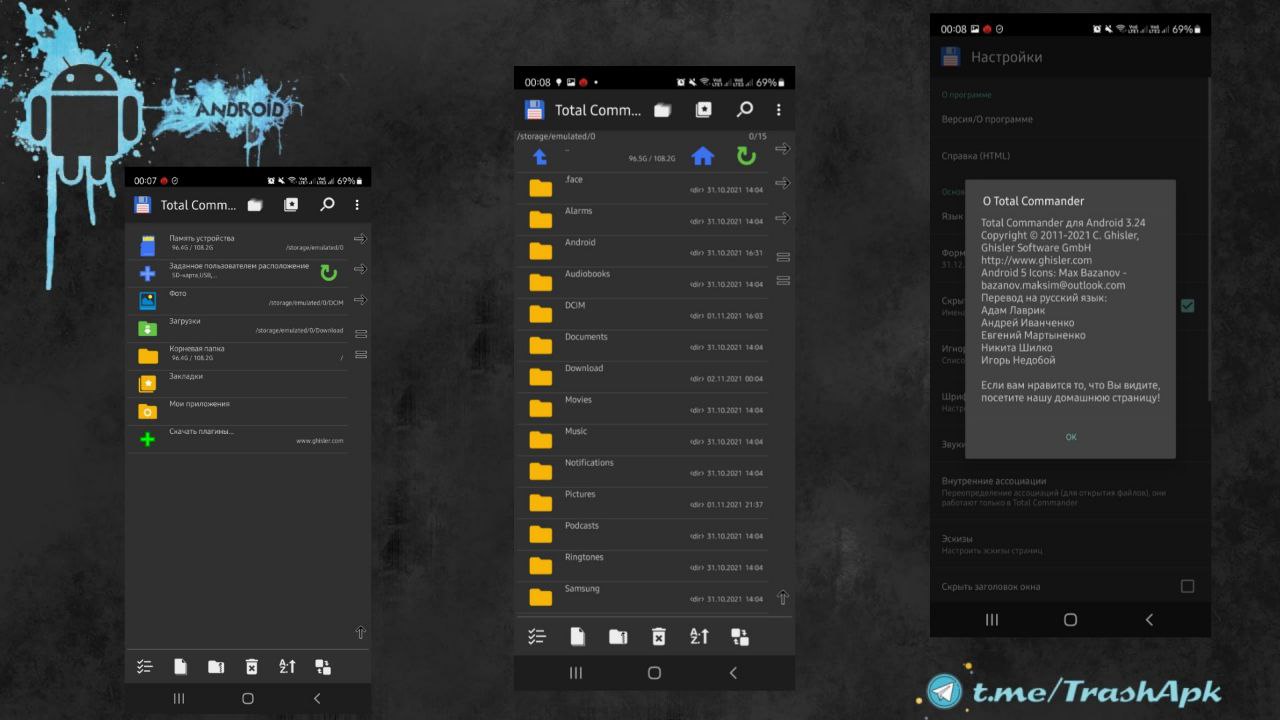The width and height of the screenshot is (1280, 720).
Task: Open the three-dot overflow menu above the /storage/emulated/0 list
Action: click(779, 110)
